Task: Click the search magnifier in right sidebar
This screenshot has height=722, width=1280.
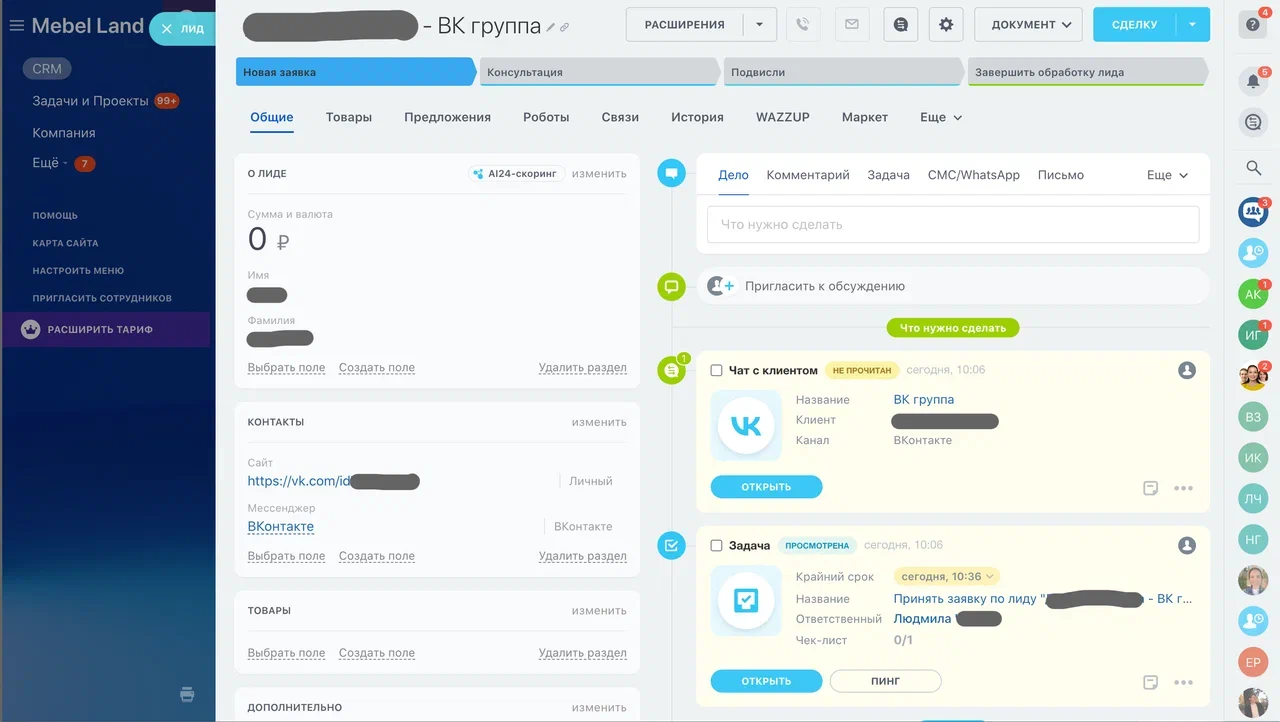Action: coord(1253,168)
